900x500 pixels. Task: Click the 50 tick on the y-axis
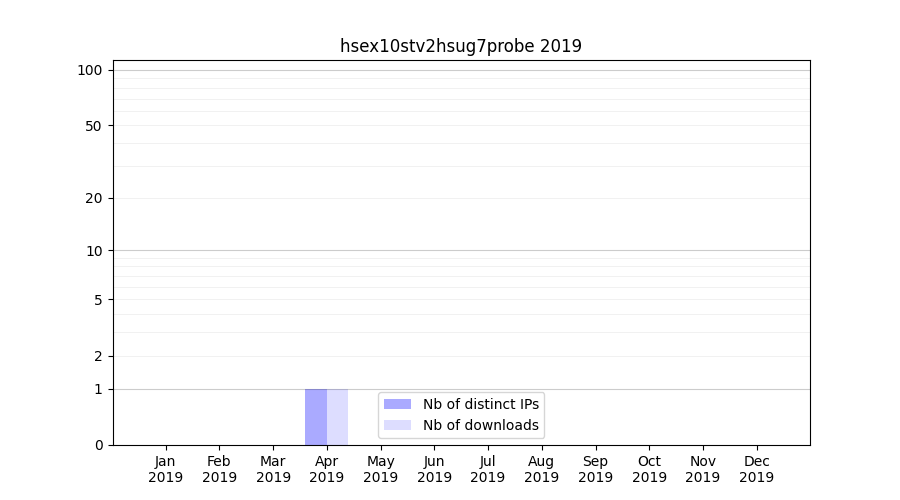click(94, 126)
